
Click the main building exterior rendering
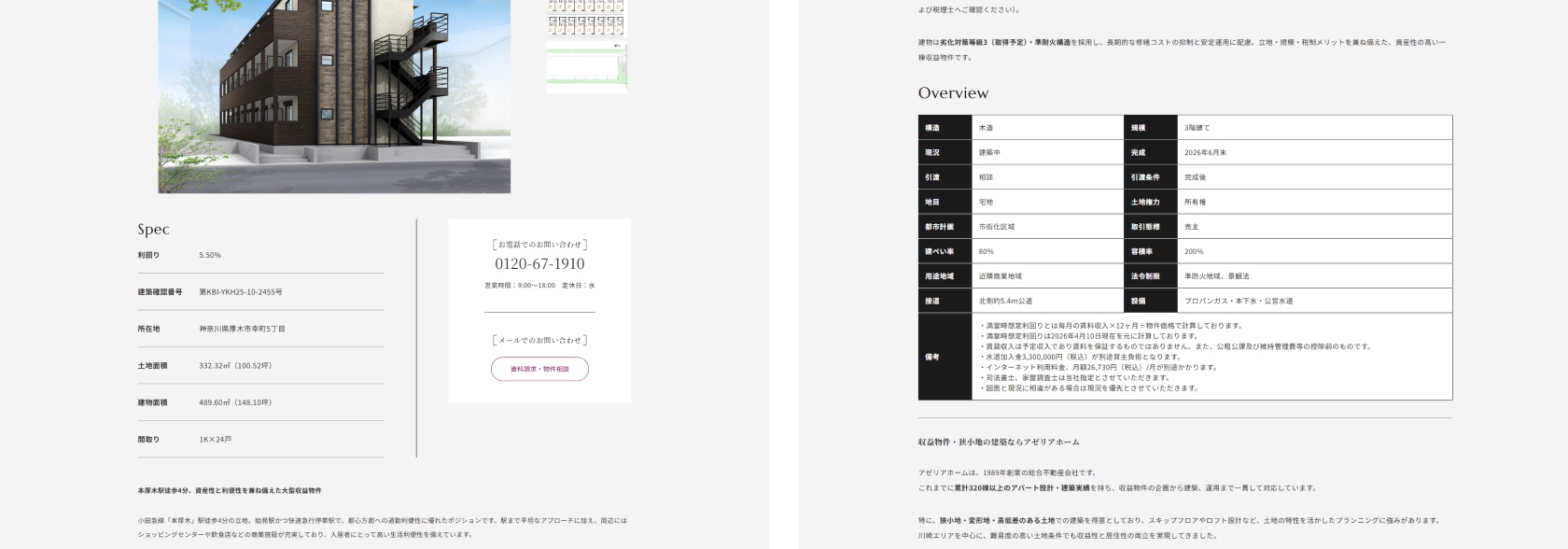pyautogui.click(x=334, y=96)
